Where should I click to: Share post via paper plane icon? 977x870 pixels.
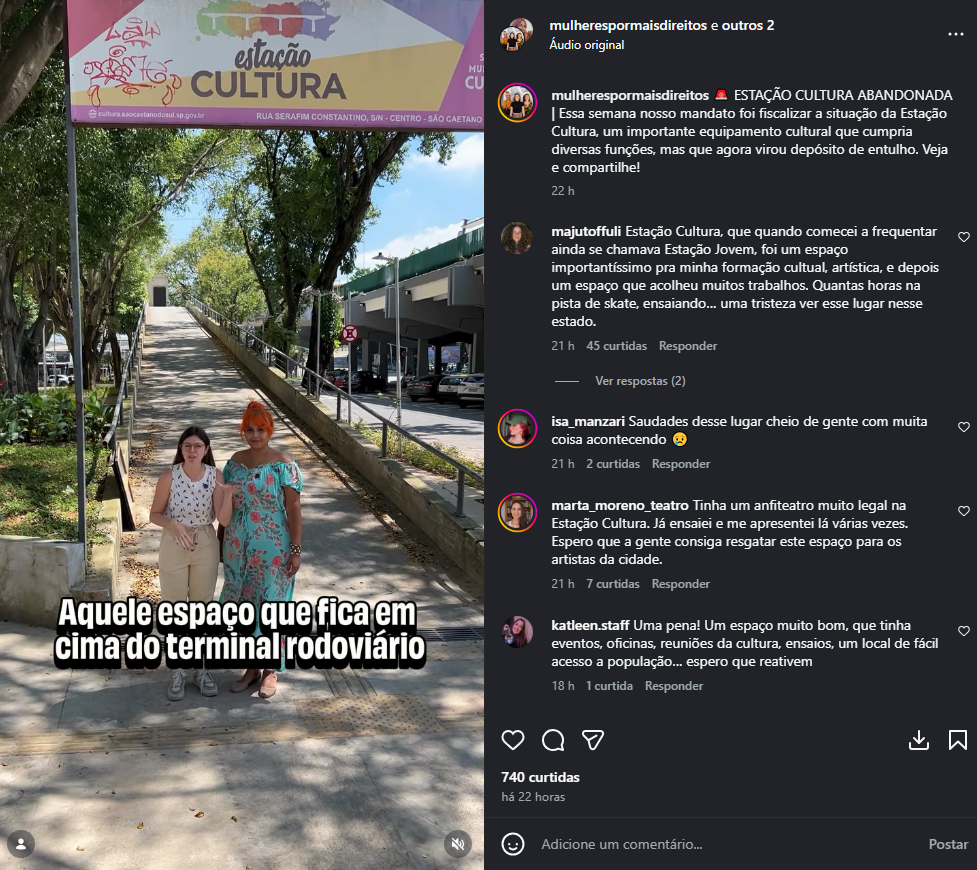[593, 740]
